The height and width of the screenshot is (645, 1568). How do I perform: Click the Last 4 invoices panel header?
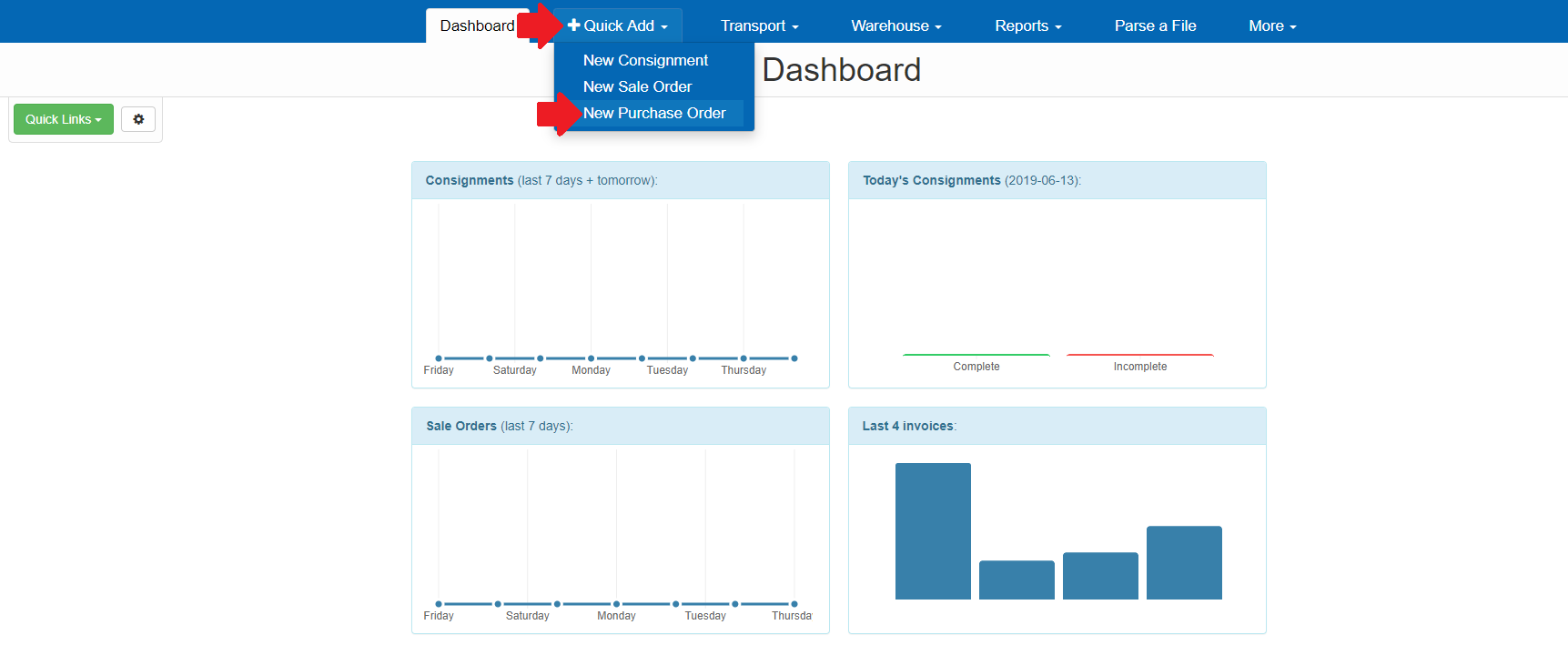[1057, 426]
